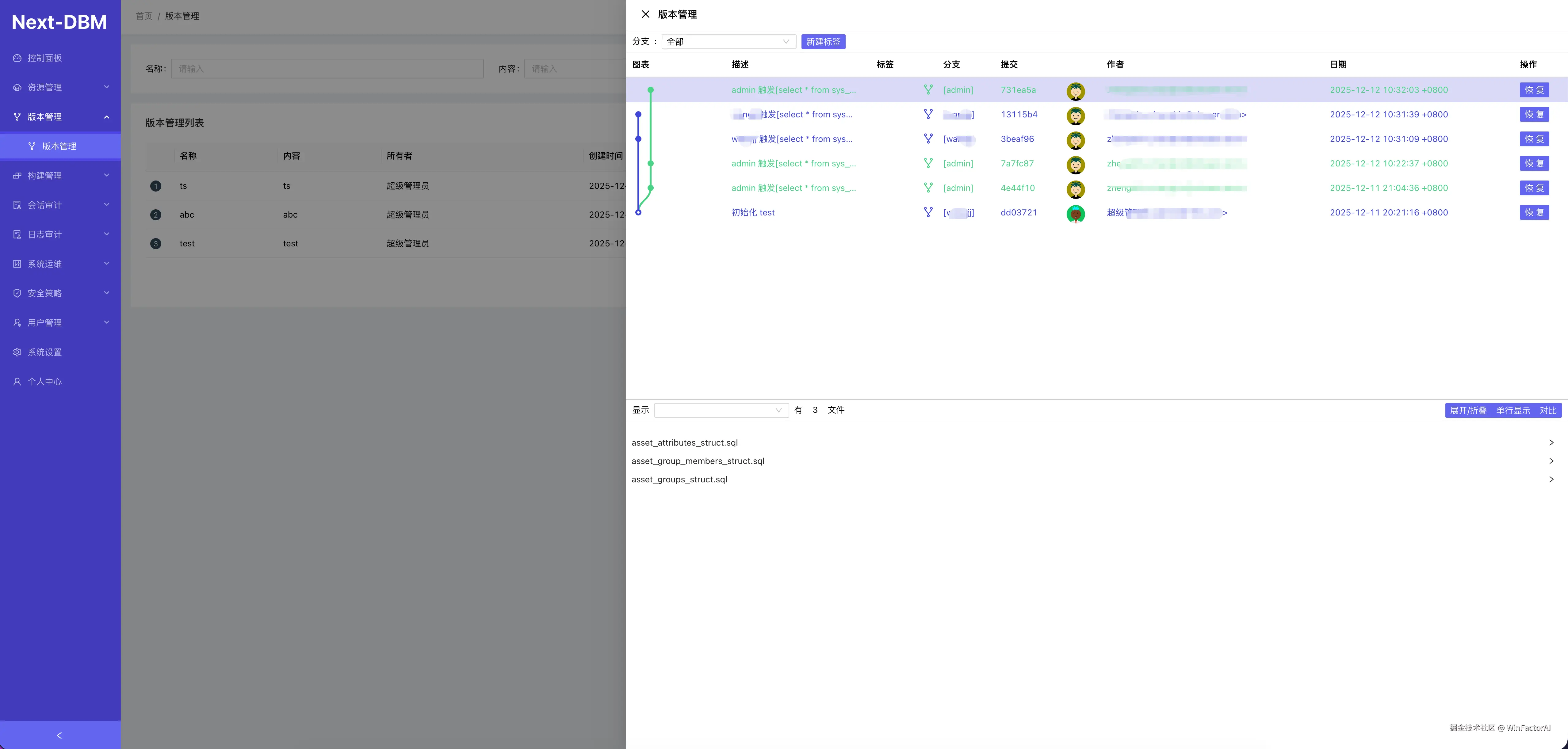Click the 用户管理 icon
Screen dimensions: 1568x749
[17, 322]
